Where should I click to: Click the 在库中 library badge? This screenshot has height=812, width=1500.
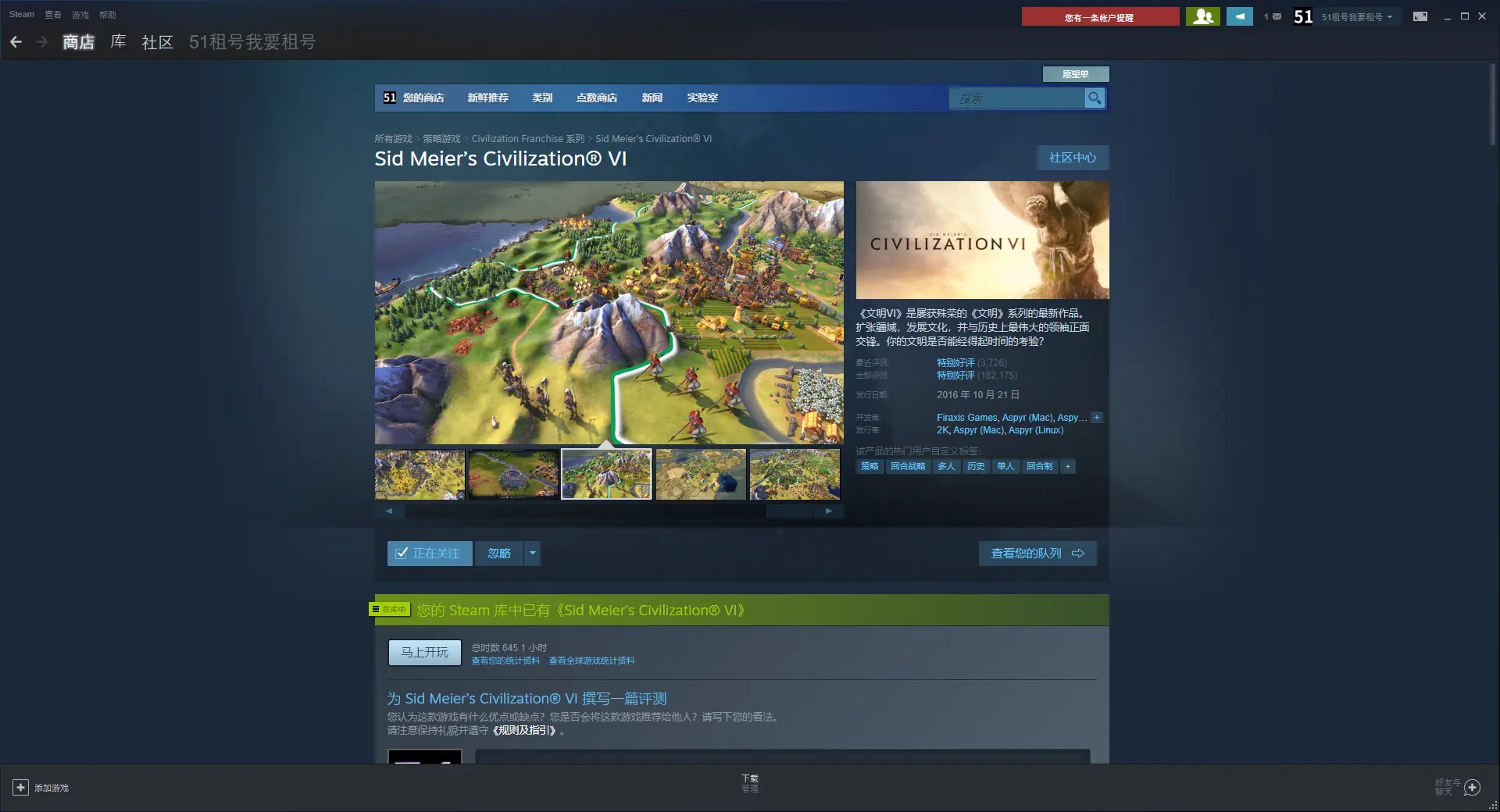point(389,609)
